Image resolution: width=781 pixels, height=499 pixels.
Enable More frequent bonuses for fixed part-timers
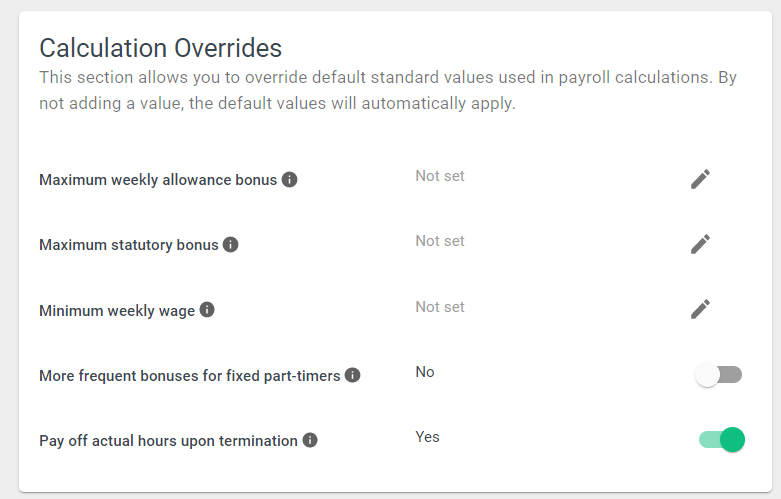click(718, 374)
